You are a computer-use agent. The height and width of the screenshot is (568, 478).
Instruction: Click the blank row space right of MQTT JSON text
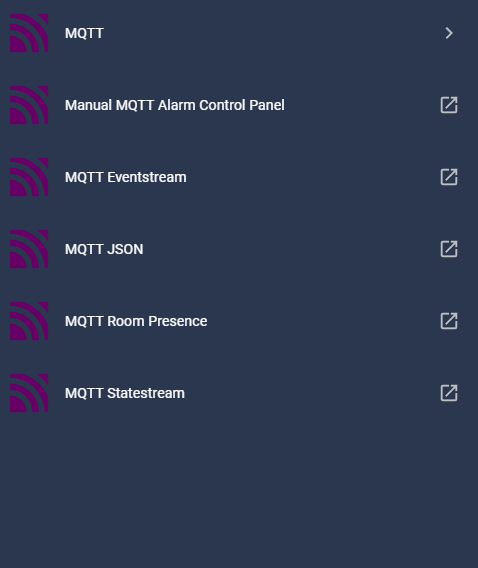point(292,249)
